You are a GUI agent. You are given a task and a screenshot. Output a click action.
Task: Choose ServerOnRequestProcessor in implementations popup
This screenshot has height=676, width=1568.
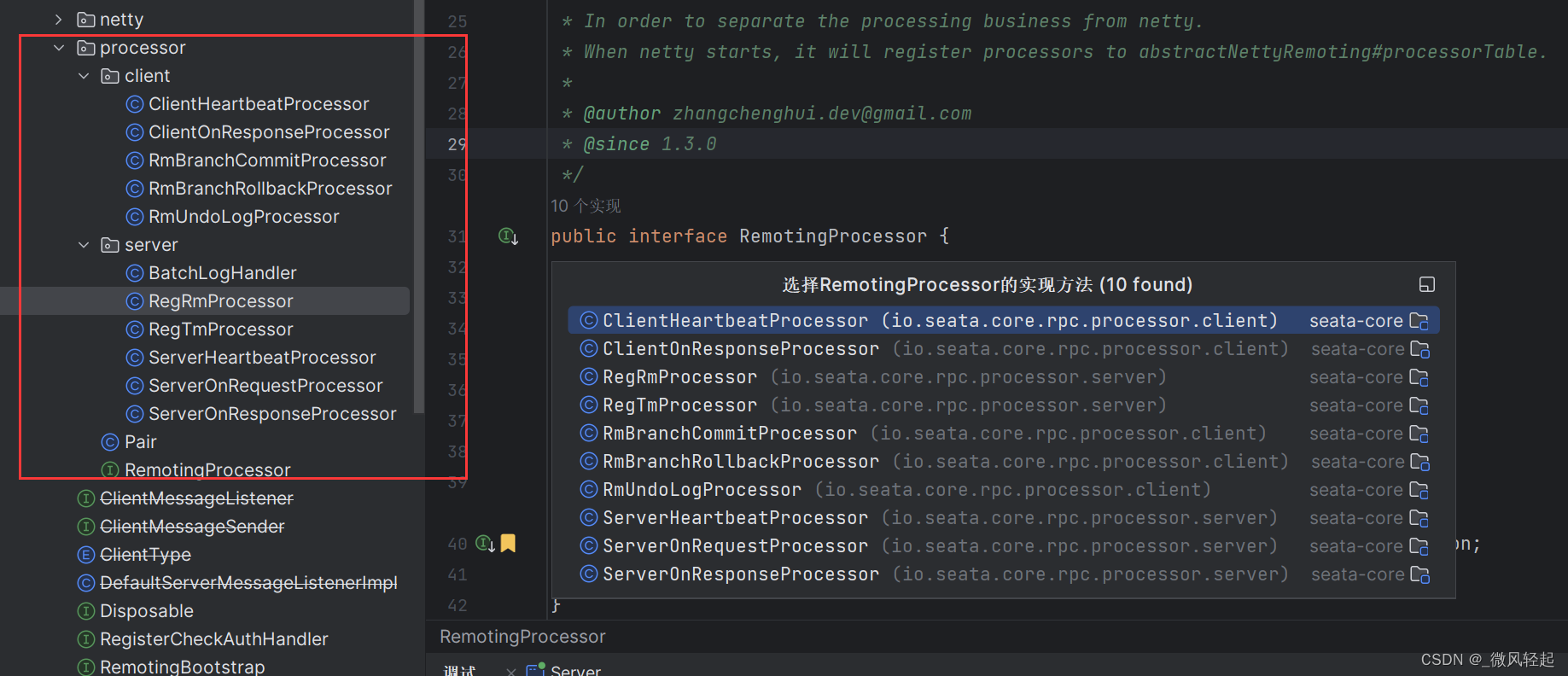click(x=1004, y=546)
